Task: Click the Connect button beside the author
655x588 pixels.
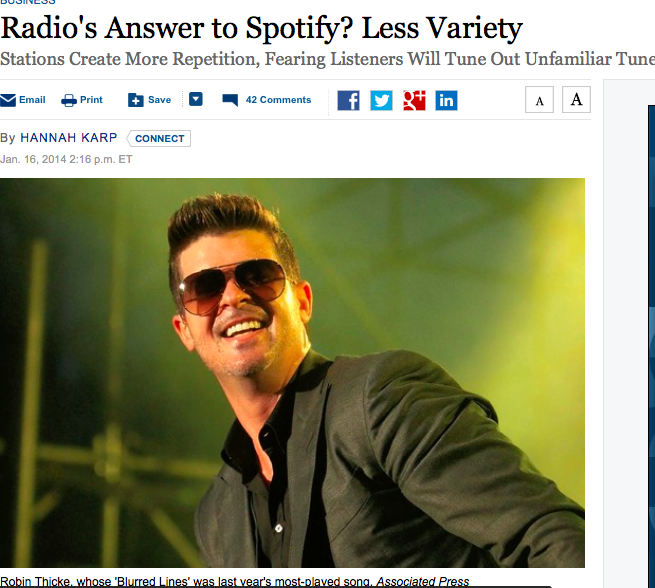Action: coord(159,139)
